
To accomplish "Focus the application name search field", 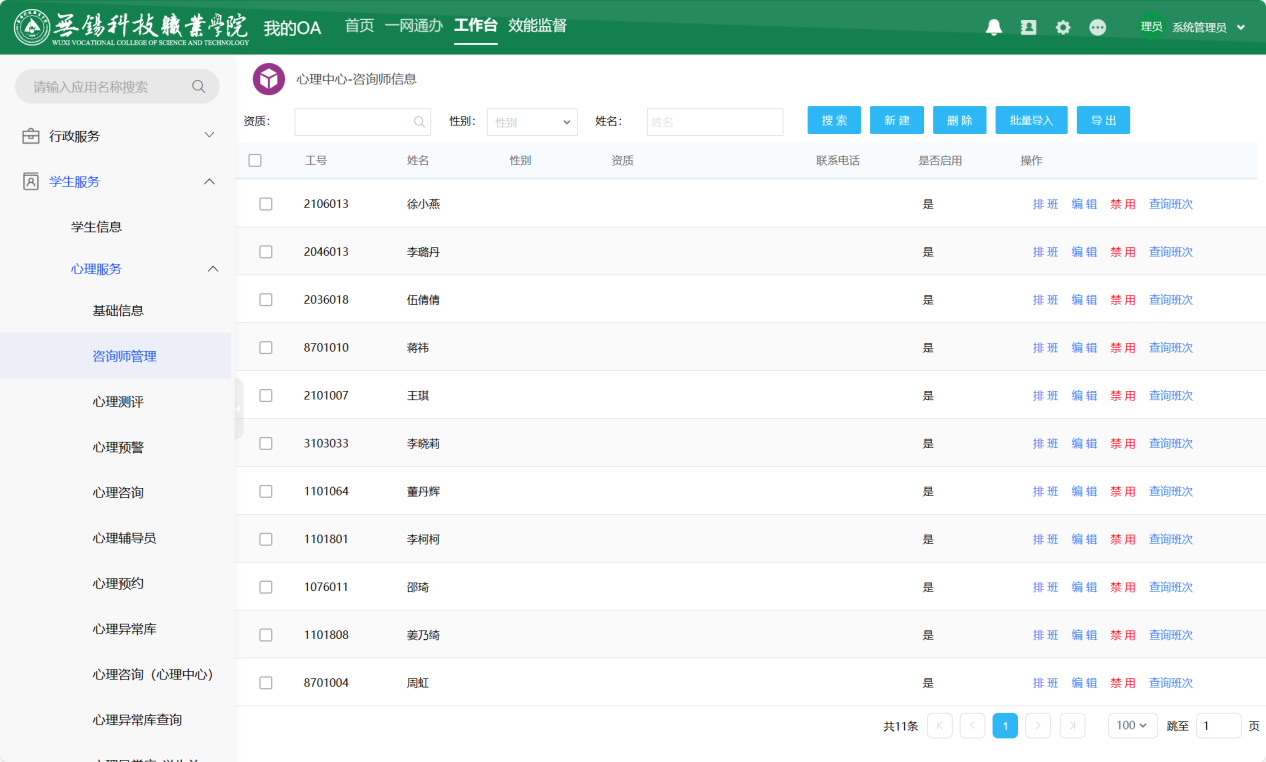I will tap(117, 87).
